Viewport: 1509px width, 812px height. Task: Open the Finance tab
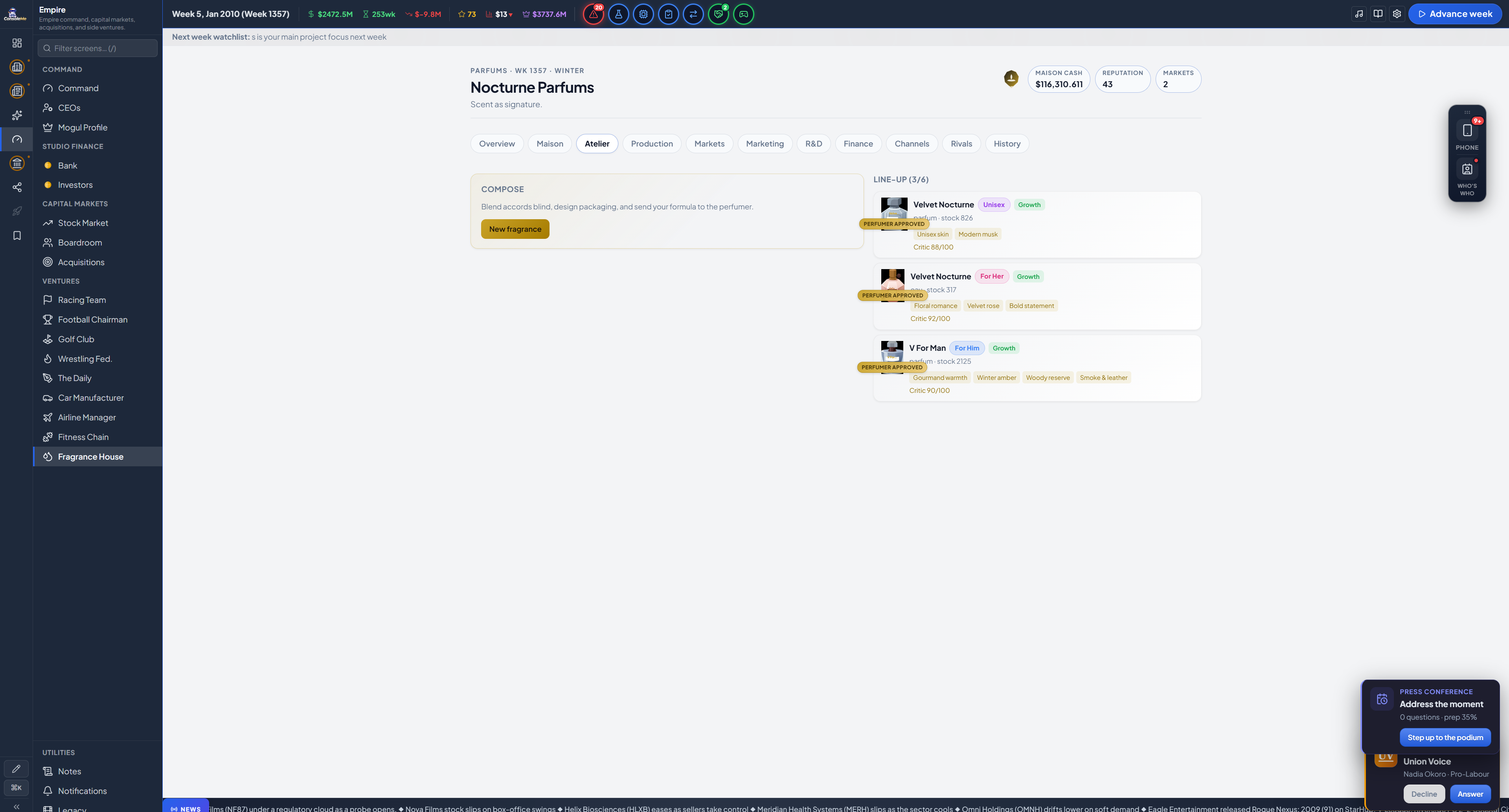(858, 143)
